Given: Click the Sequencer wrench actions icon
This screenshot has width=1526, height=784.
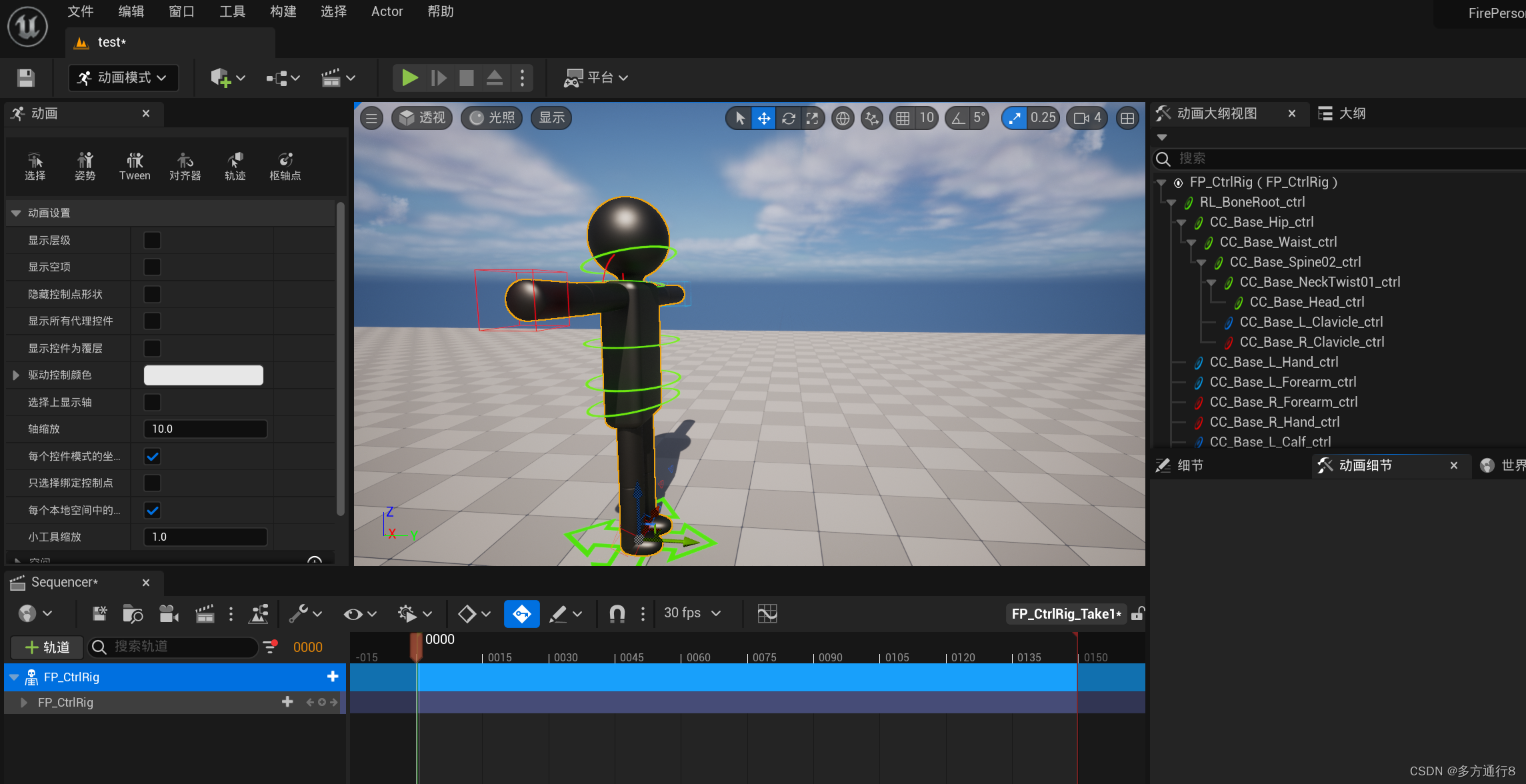Looking at the screenshot, I should (299, 613).
